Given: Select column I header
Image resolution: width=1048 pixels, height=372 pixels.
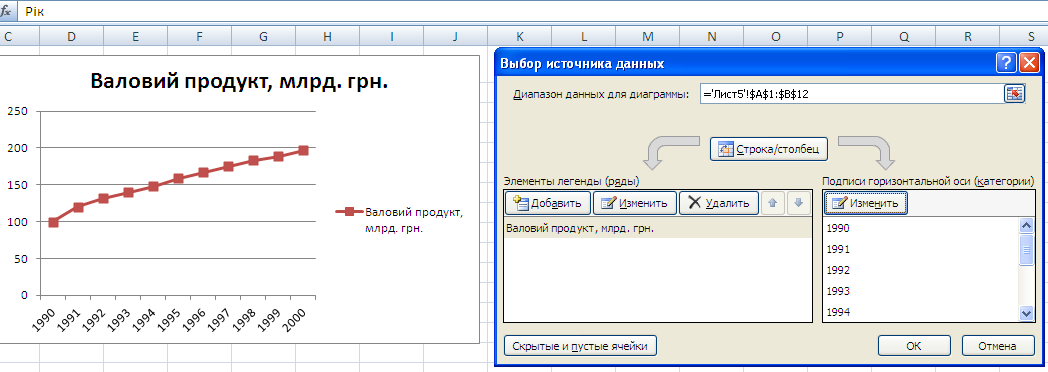Looking at the screenshot, I should [391, 37].
